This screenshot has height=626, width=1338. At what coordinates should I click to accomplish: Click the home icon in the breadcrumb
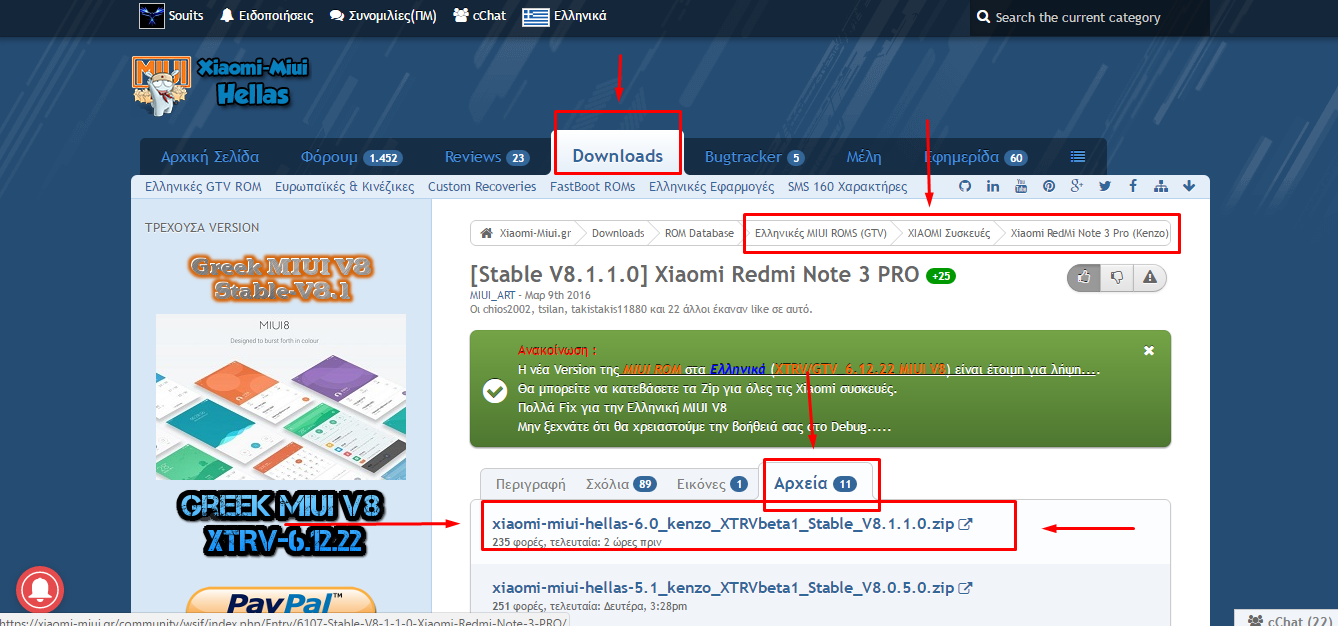point(487,233)
